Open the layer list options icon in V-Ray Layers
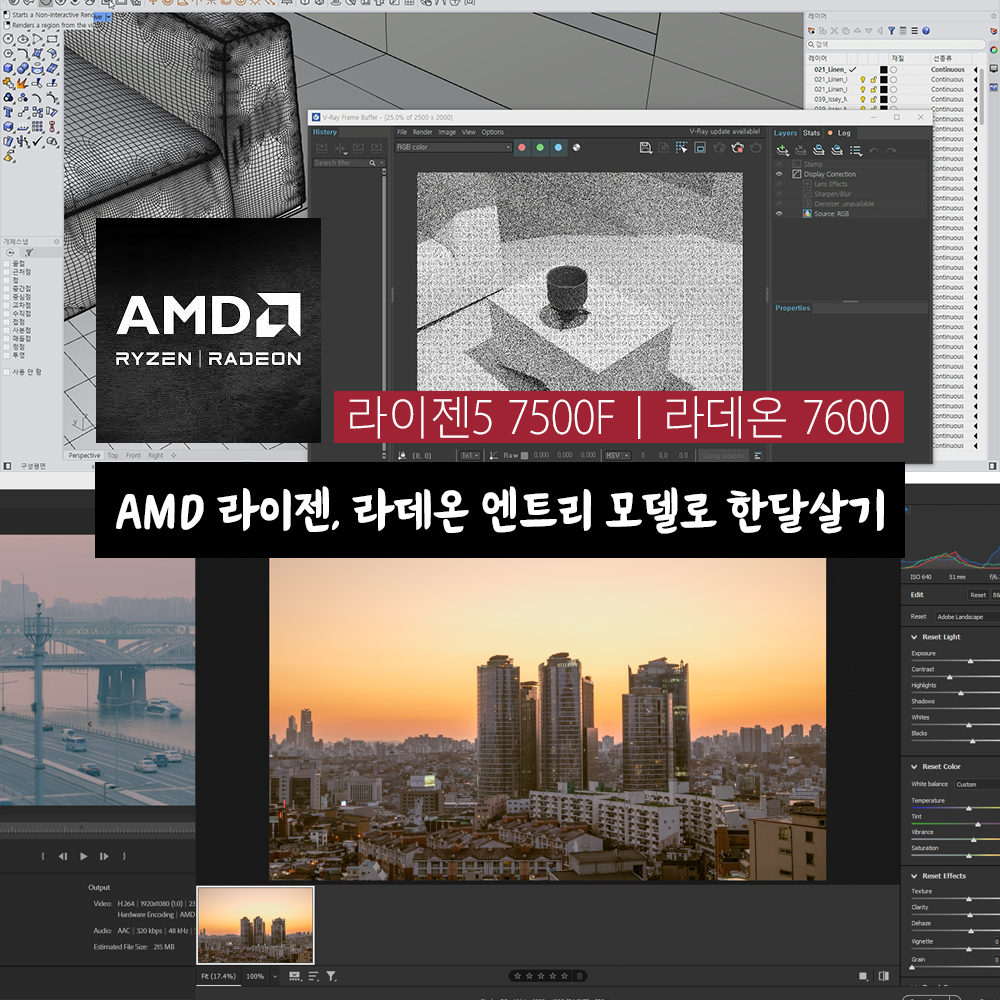1000x1000 pixels. [x=856, y=151]
